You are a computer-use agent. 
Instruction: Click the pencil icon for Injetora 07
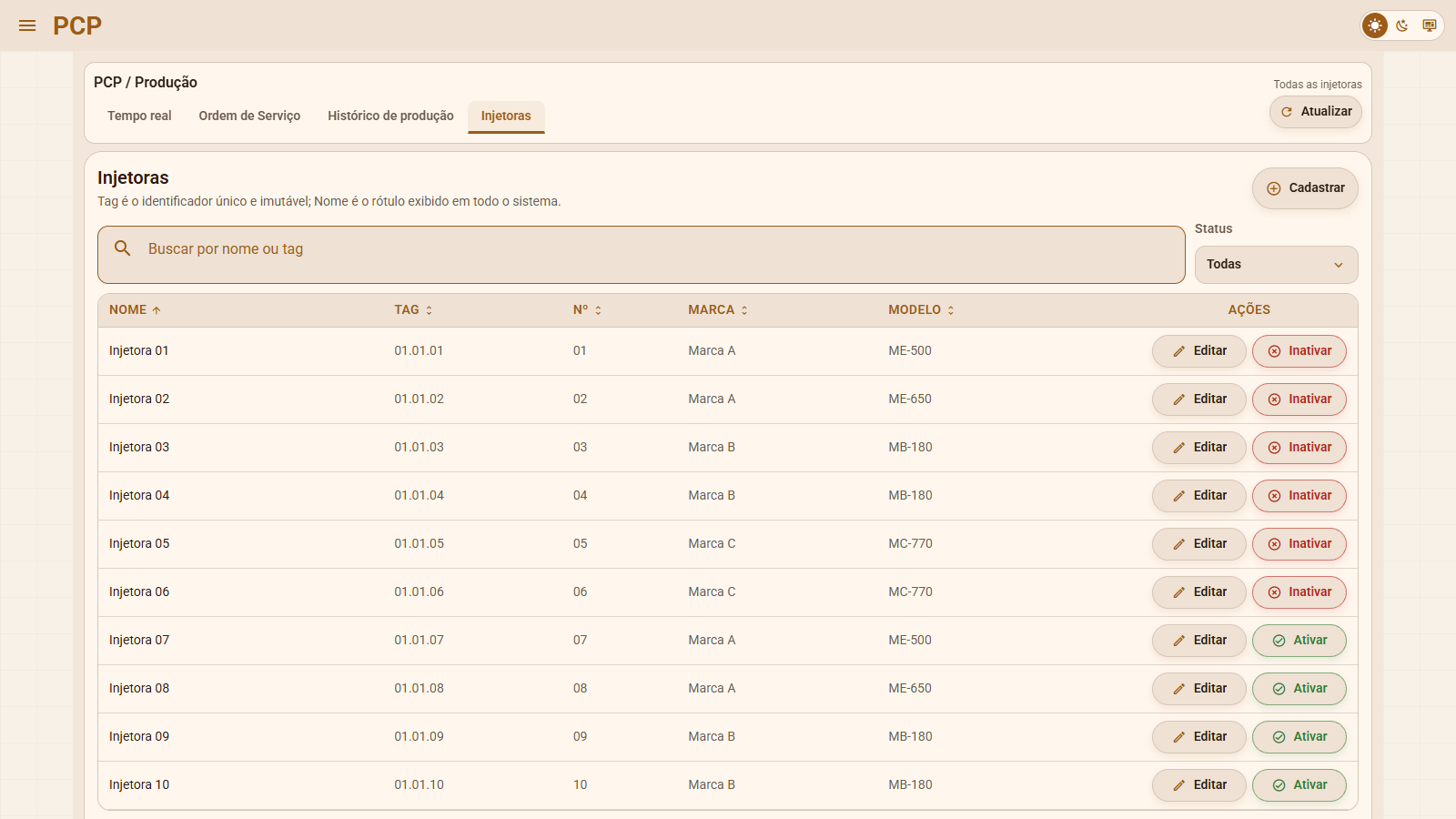[x=1178, y=641]
